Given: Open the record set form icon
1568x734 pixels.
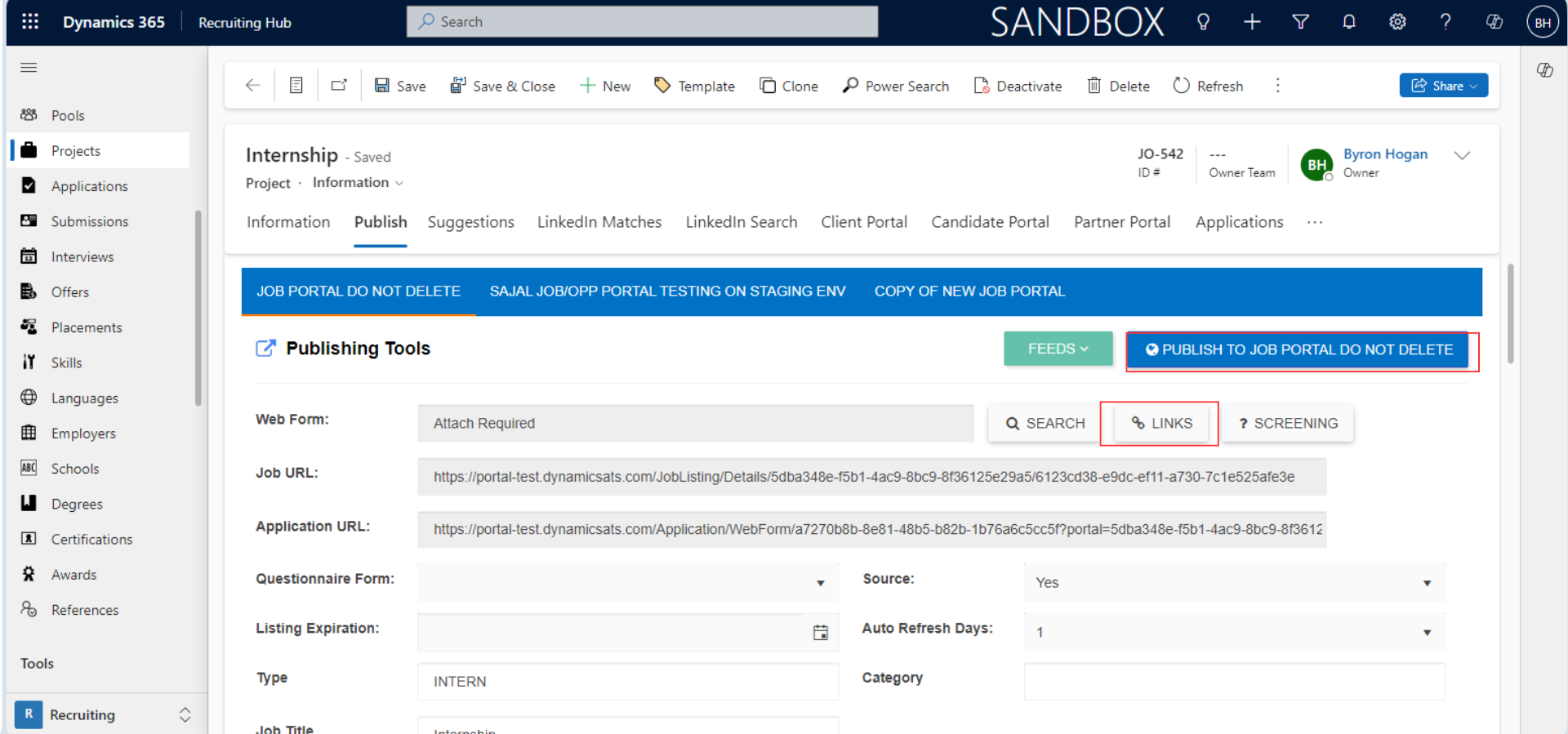Looking at the screenshot, I should coord(296,85).
